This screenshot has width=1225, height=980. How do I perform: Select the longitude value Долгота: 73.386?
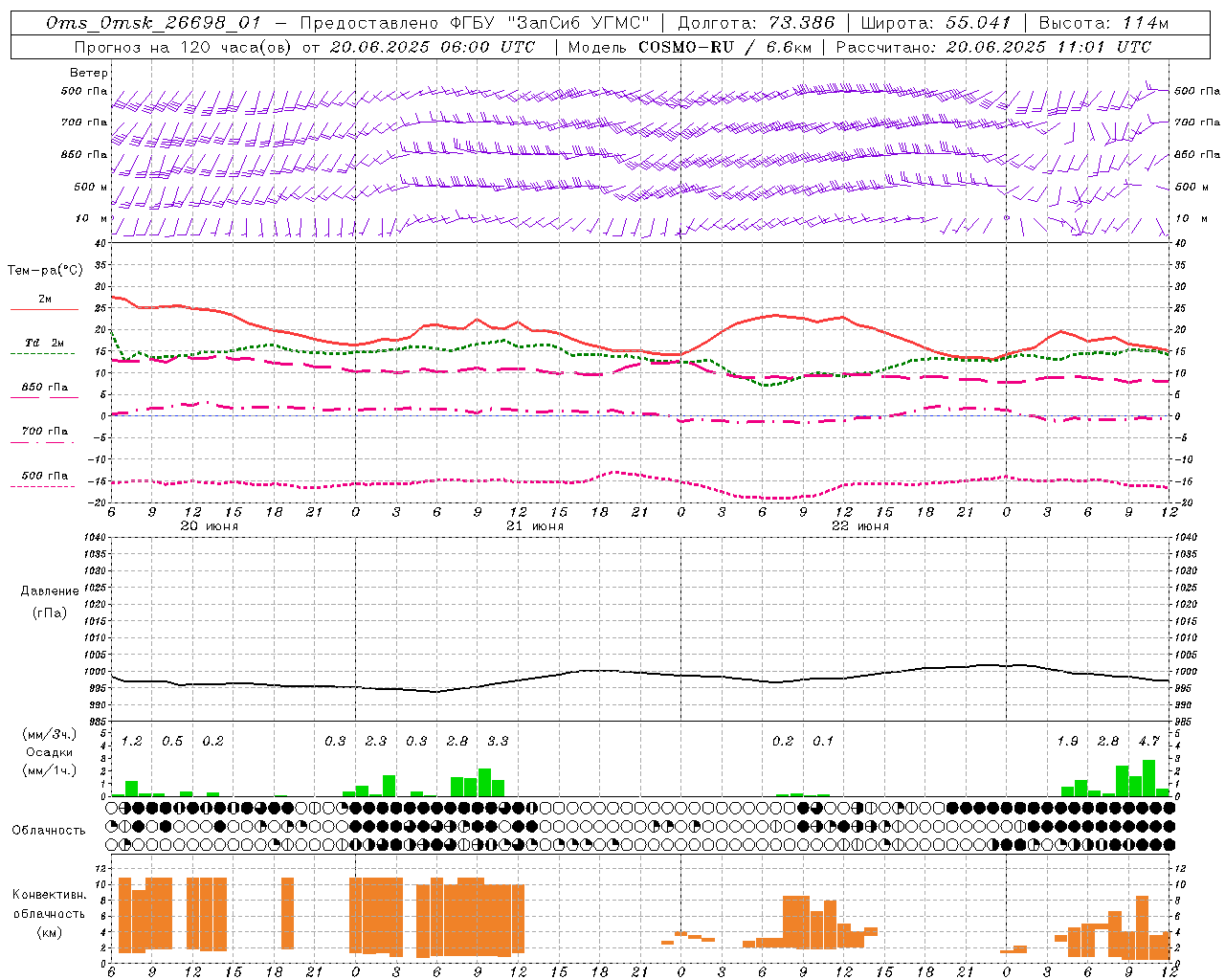click(756, 23)
